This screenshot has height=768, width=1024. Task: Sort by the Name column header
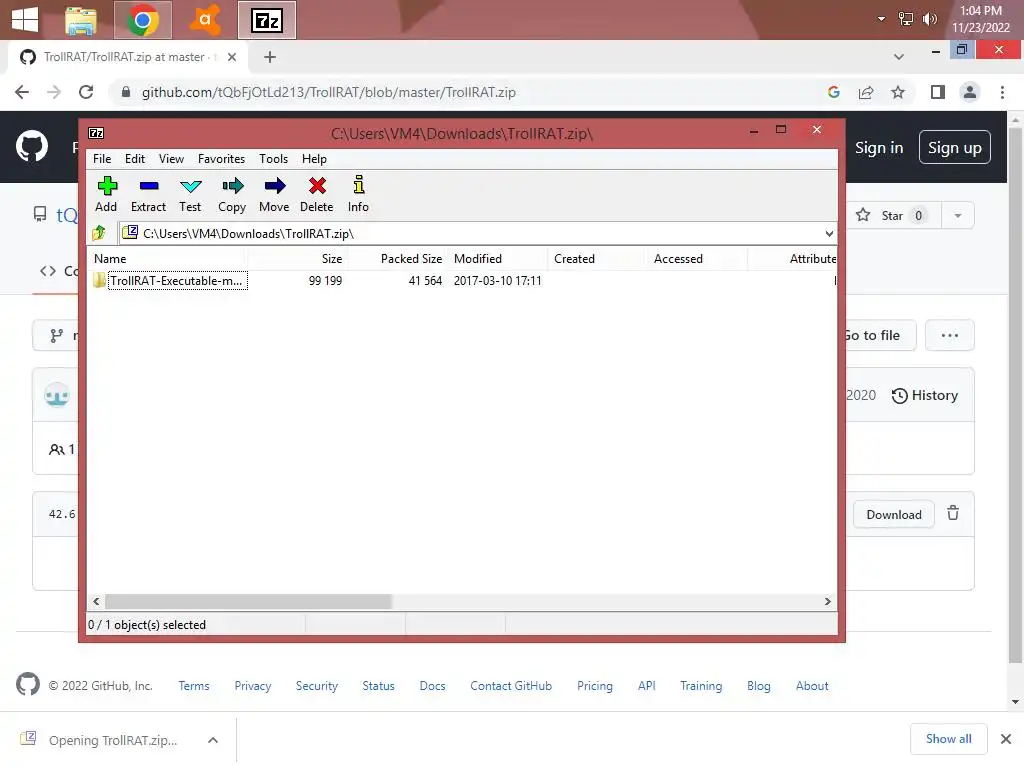tap(168, 259)
